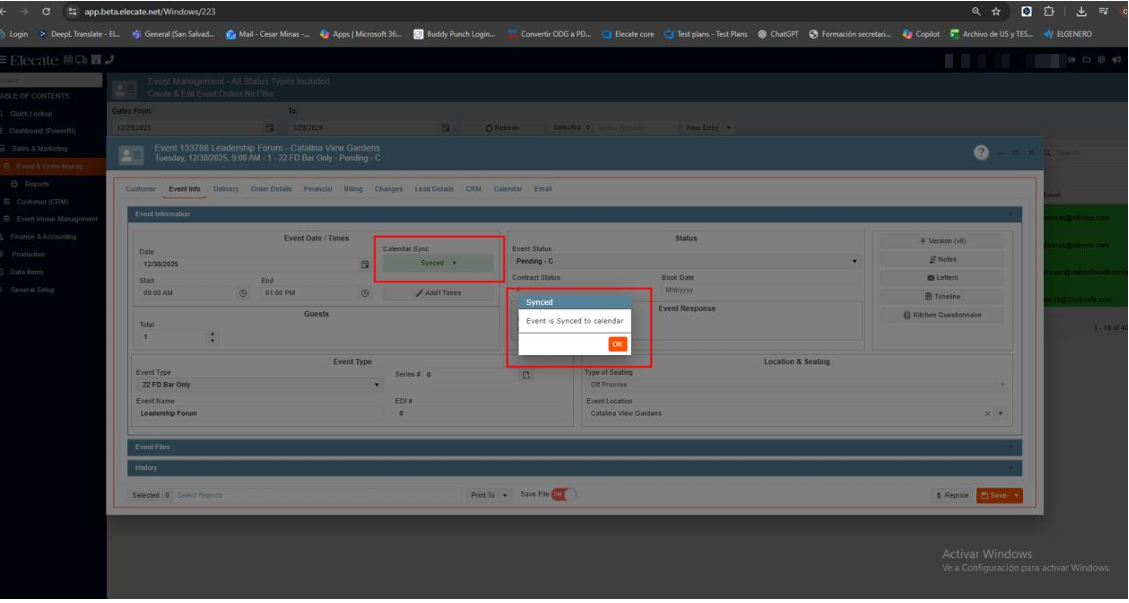This screenshot has width=1129, height=603.
Task: Reload page with browser refresh icon
Action: click(46, 11)
